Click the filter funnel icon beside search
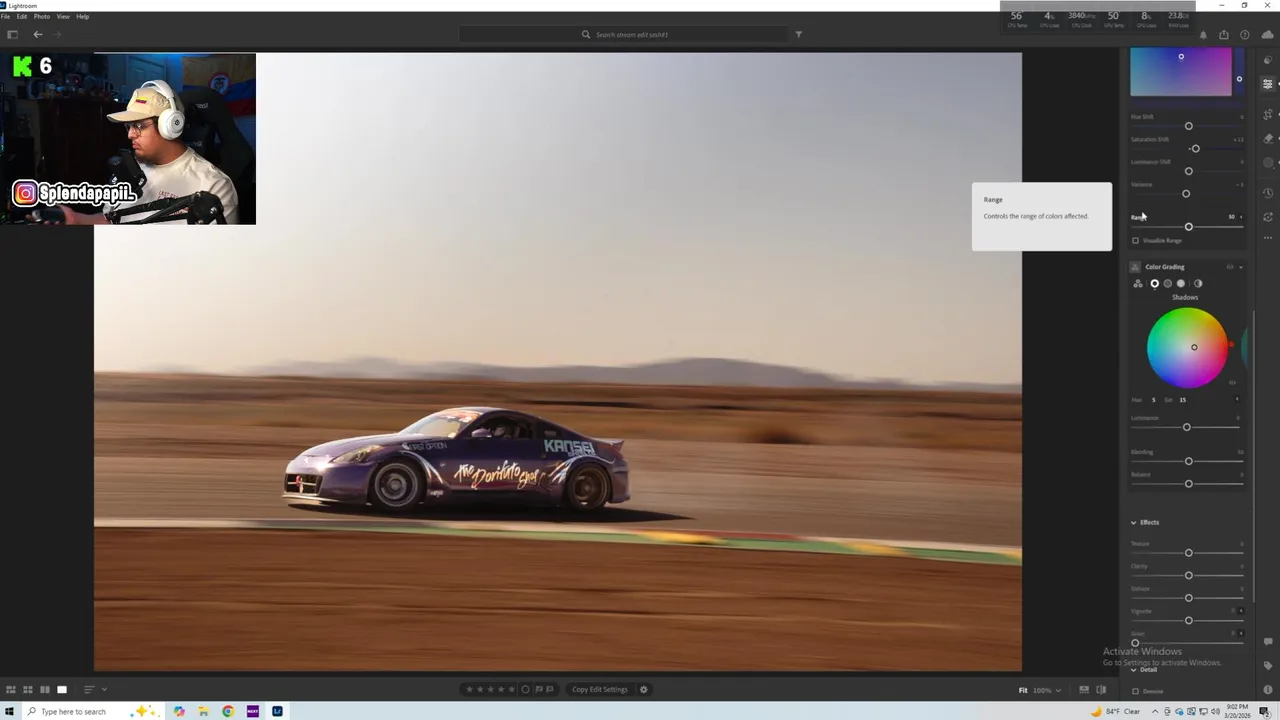This screenshot has width=1280, height=720. click(798, 34)
